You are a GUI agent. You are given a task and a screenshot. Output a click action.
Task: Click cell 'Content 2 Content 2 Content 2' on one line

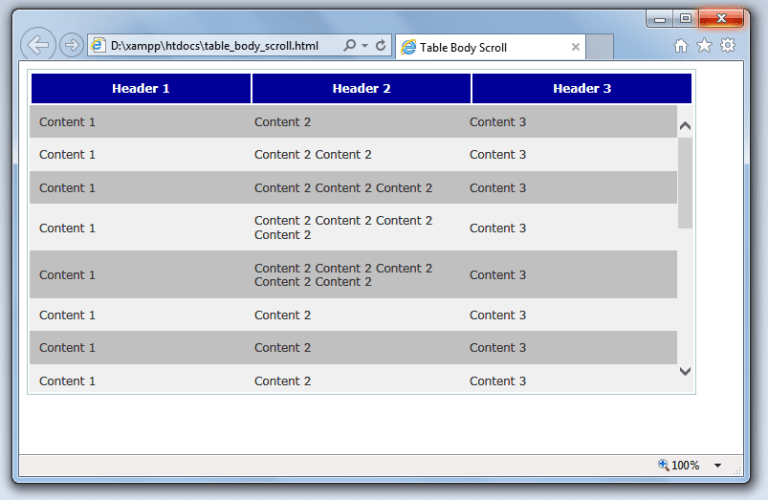[x=343, y=188]
